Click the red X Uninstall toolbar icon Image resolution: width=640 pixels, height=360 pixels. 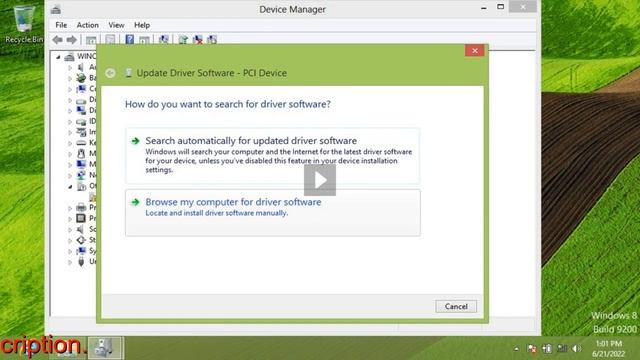click(198, 40)
